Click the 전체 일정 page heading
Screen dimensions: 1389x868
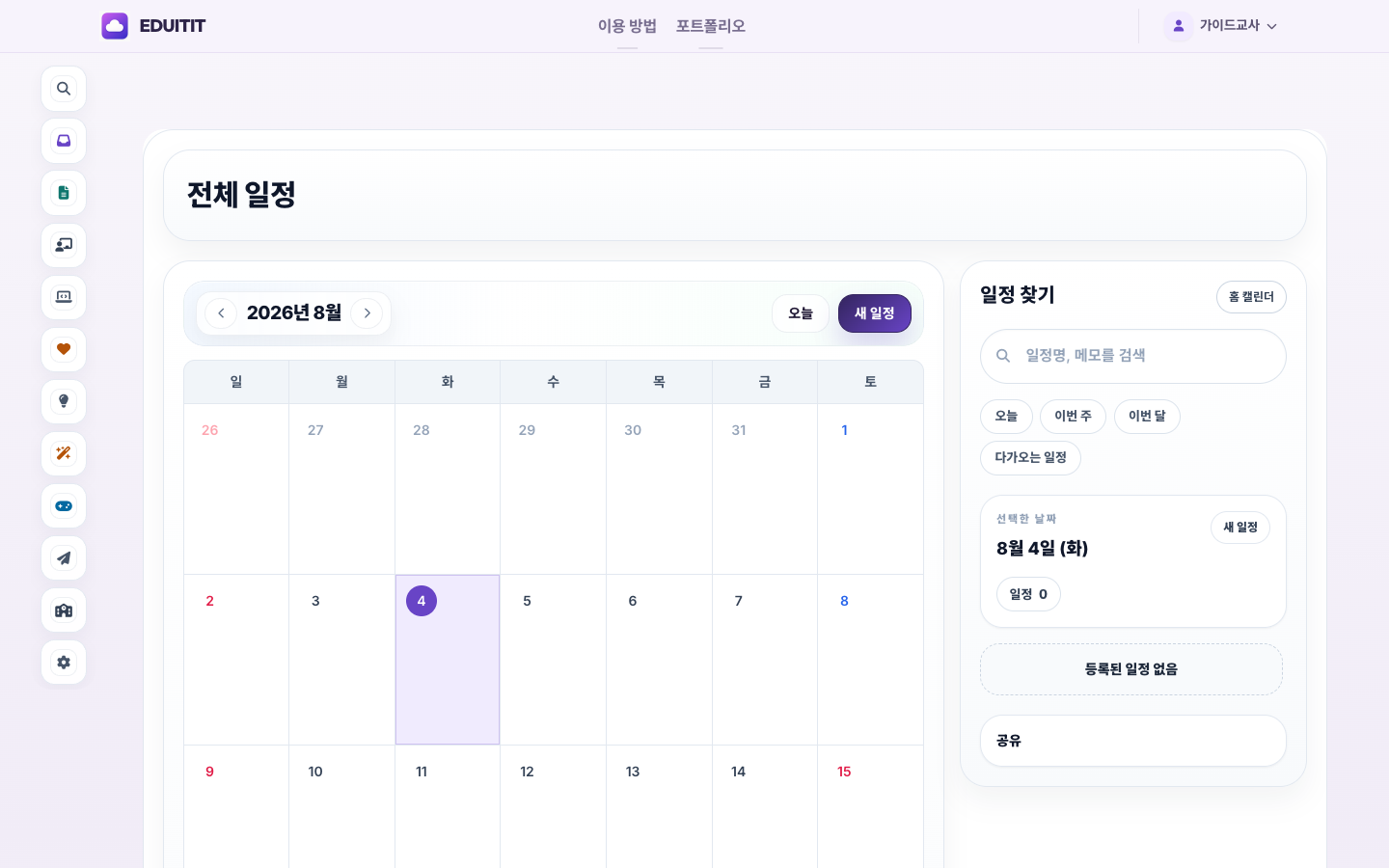[241, 195]
